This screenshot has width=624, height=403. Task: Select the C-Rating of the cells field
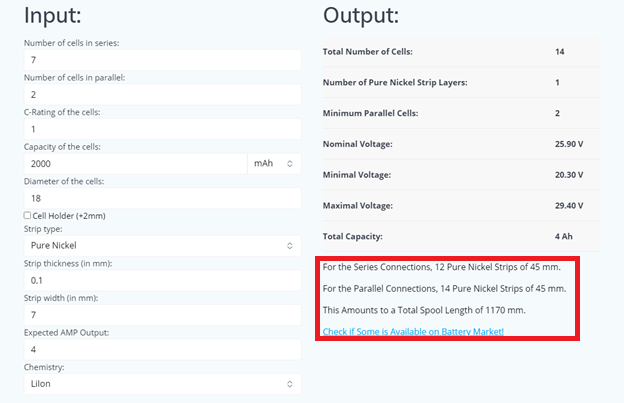coord(162,129)
